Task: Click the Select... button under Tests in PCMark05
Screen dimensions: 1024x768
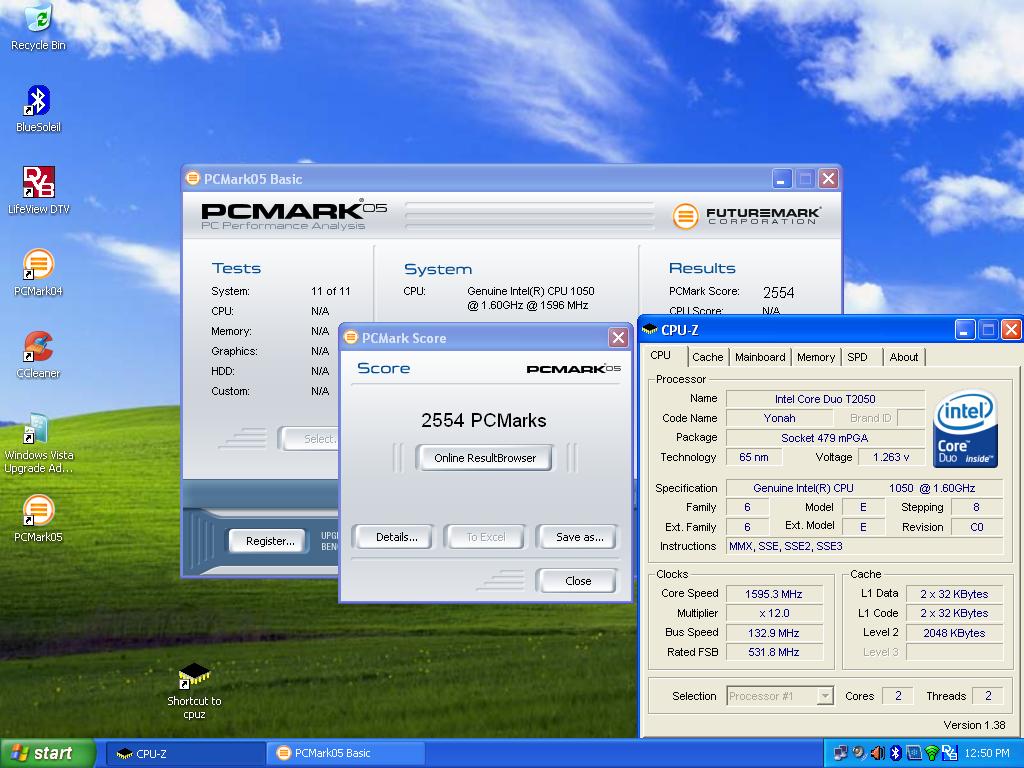Action: click(310, 439)
